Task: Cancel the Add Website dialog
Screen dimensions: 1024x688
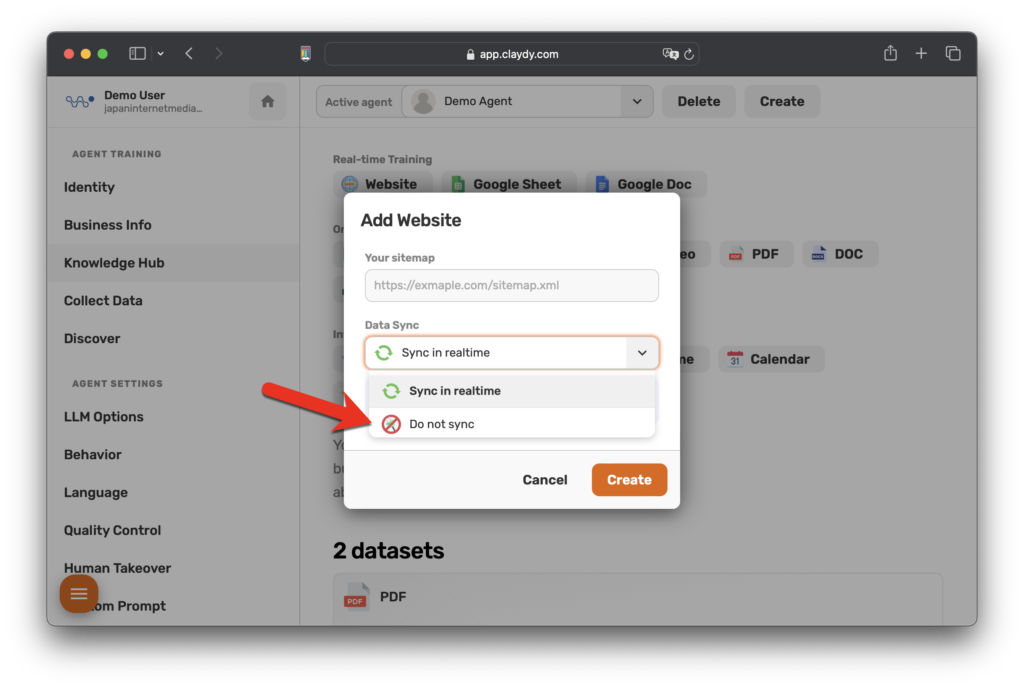Action: tap(545, 480)
